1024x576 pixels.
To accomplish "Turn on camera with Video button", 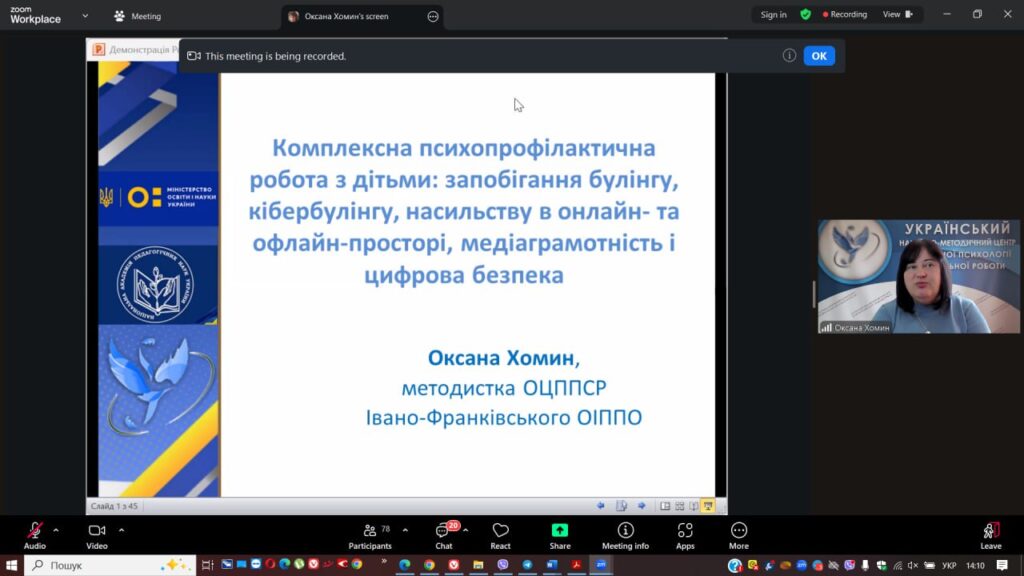I will coord(97,534).
